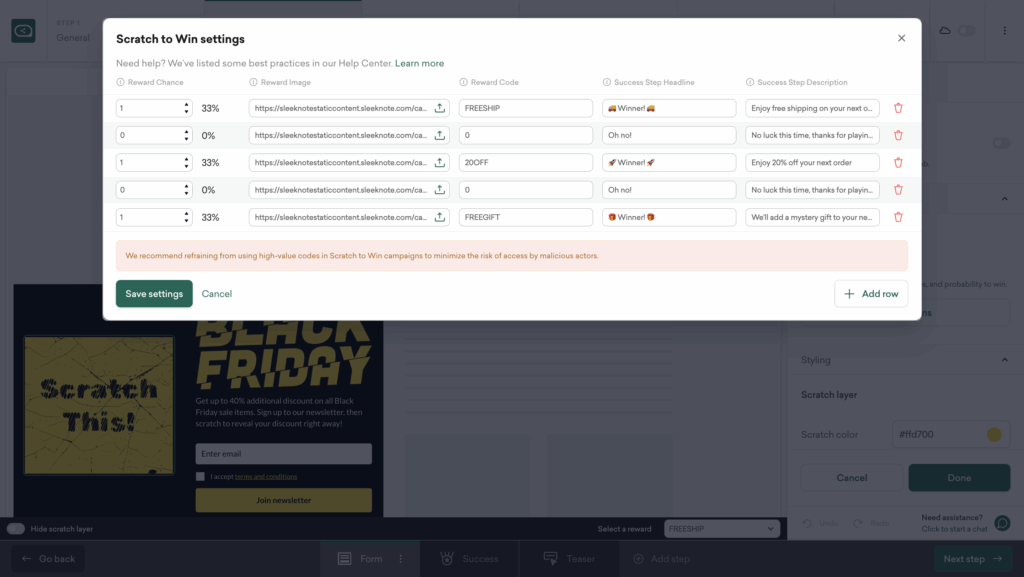Adjust the first row Reward Chance stepper
The height and width of the screenshot is (577, 1024).
pos(186,108)
